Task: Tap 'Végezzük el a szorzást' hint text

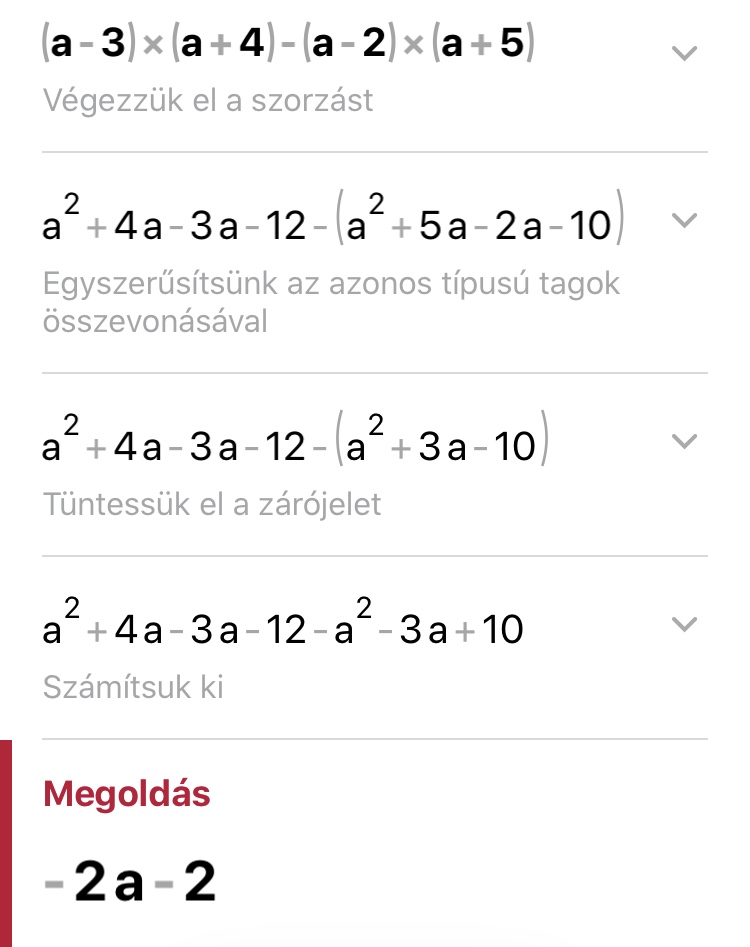Action: [x=208, y=101]
